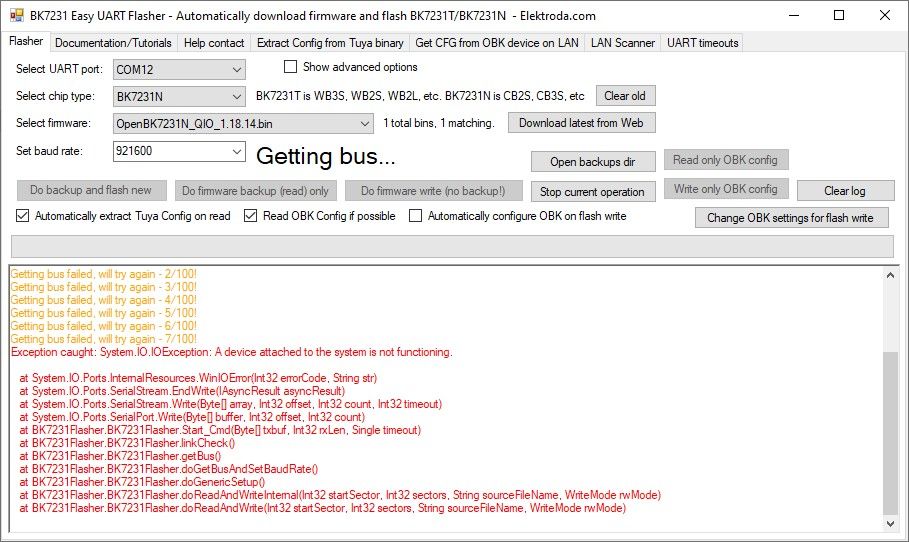Switch to the Help contact tab
The image size is (909, 542).
214,43
